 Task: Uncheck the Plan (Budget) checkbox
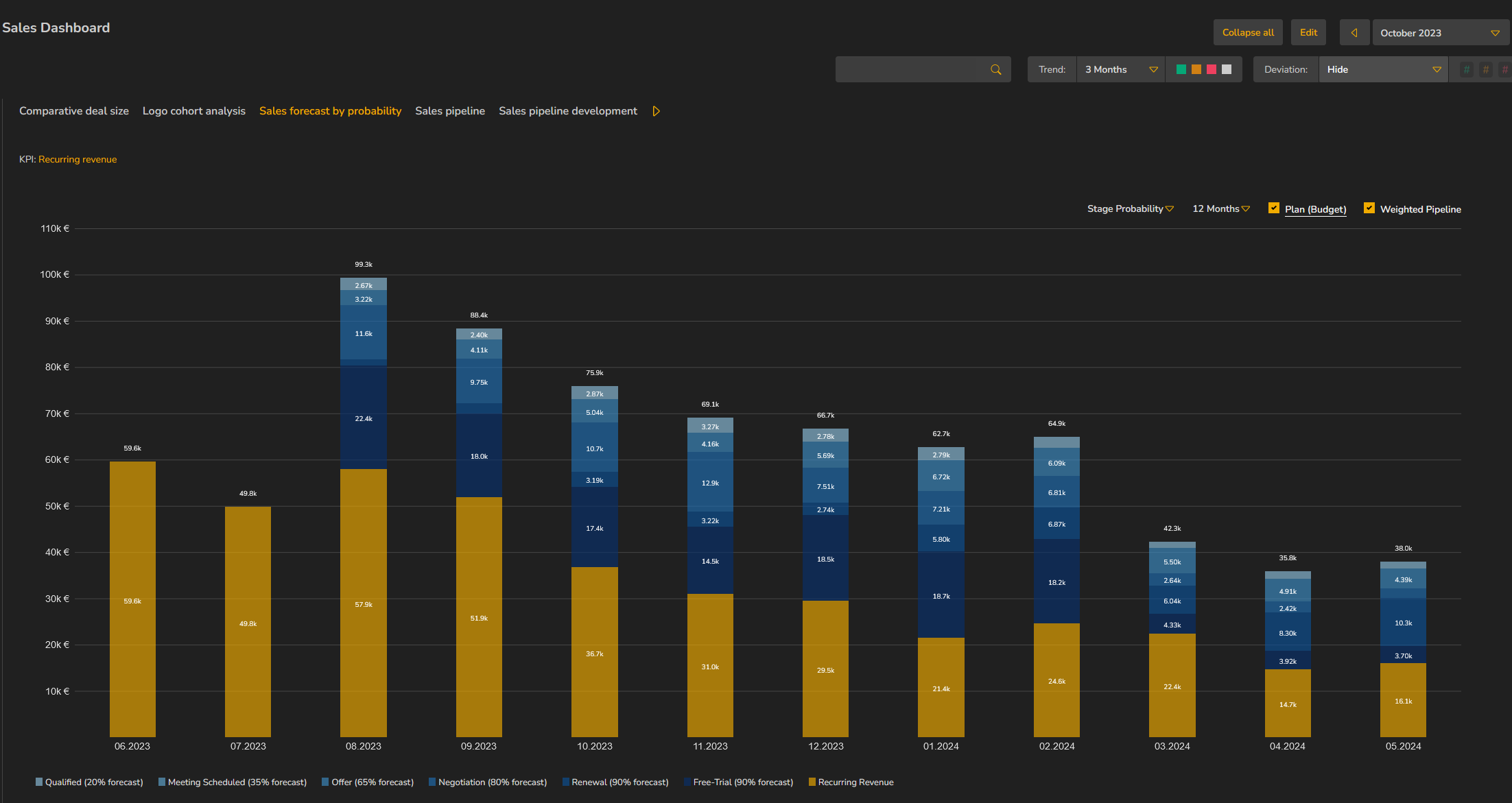coord(1274,208)
